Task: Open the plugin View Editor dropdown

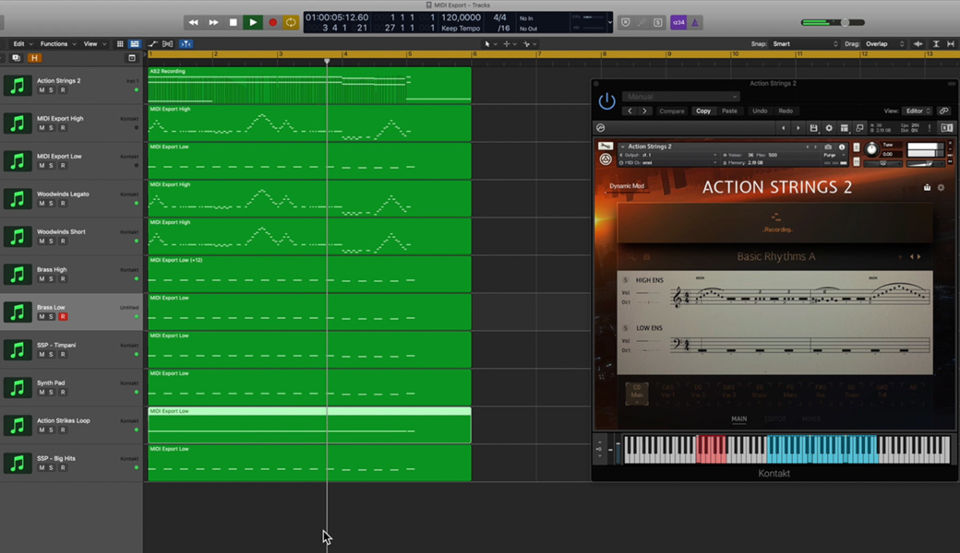Action: (917, 111)
